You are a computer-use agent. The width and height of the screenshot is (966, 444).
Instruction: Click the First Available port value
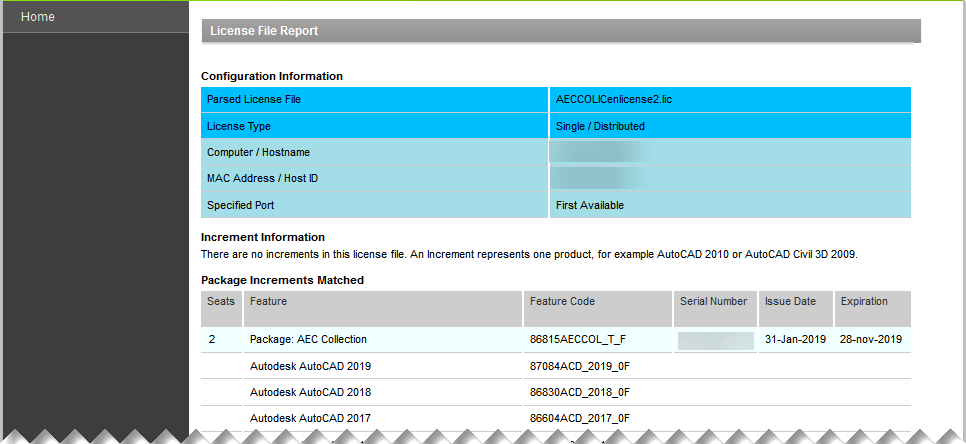(x=590, y=205)
